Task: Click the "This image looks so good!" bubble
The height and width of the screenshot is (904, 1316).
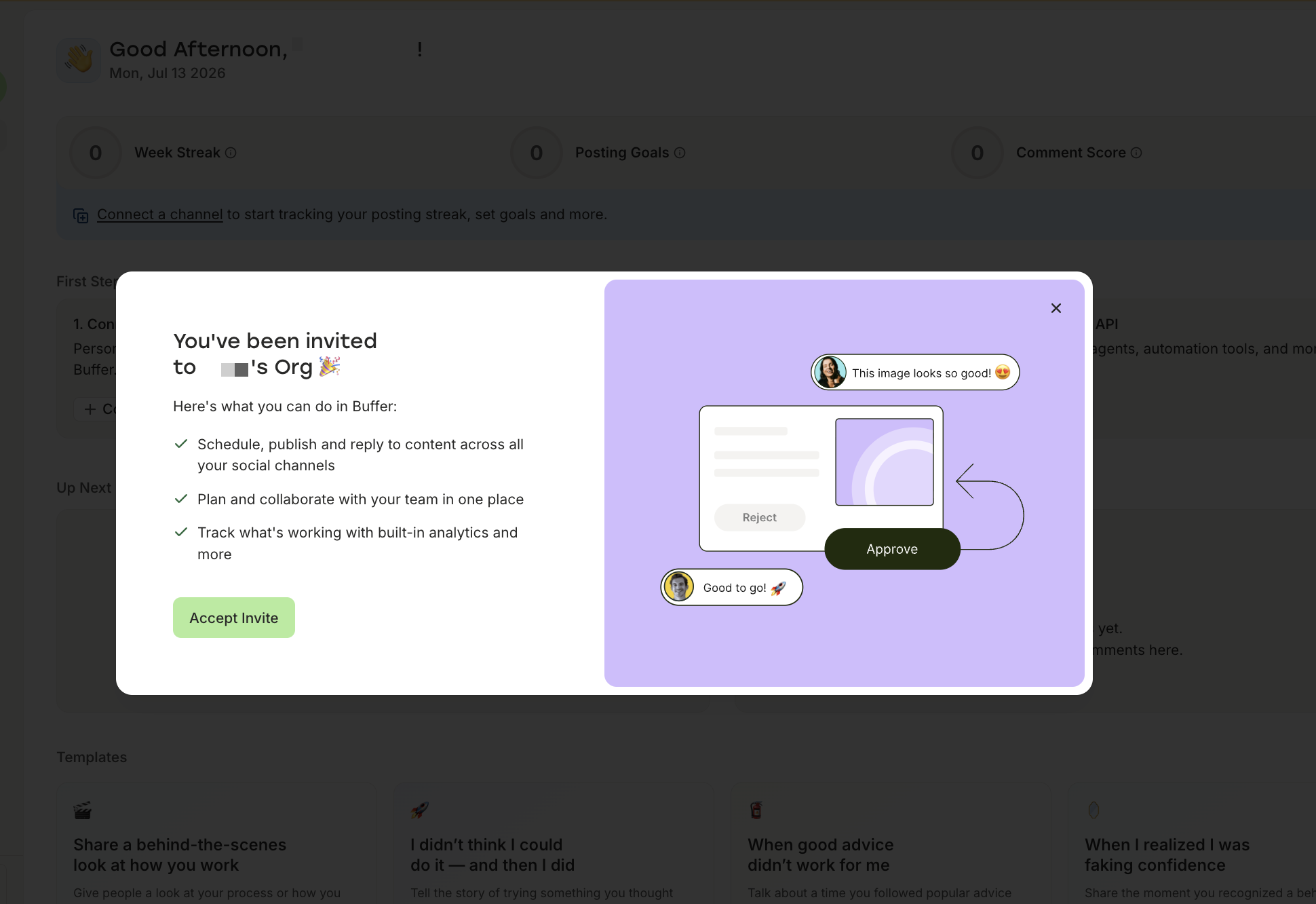Action: pyautogui.click(x=915, y=372)
